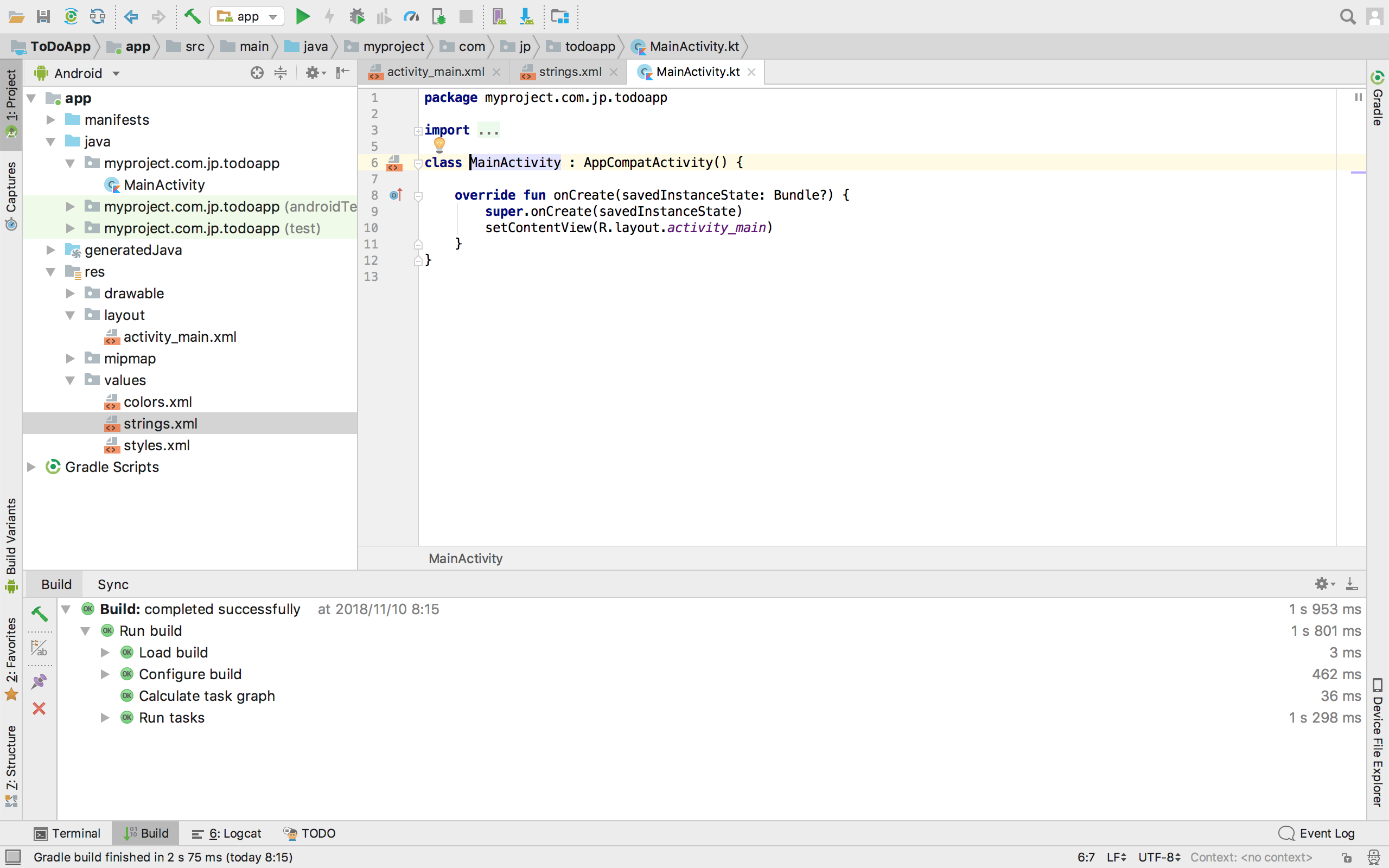Pin the Build tab with pin icon
The width and height of the screenshot is (1389, 868).
coord(39,681)
